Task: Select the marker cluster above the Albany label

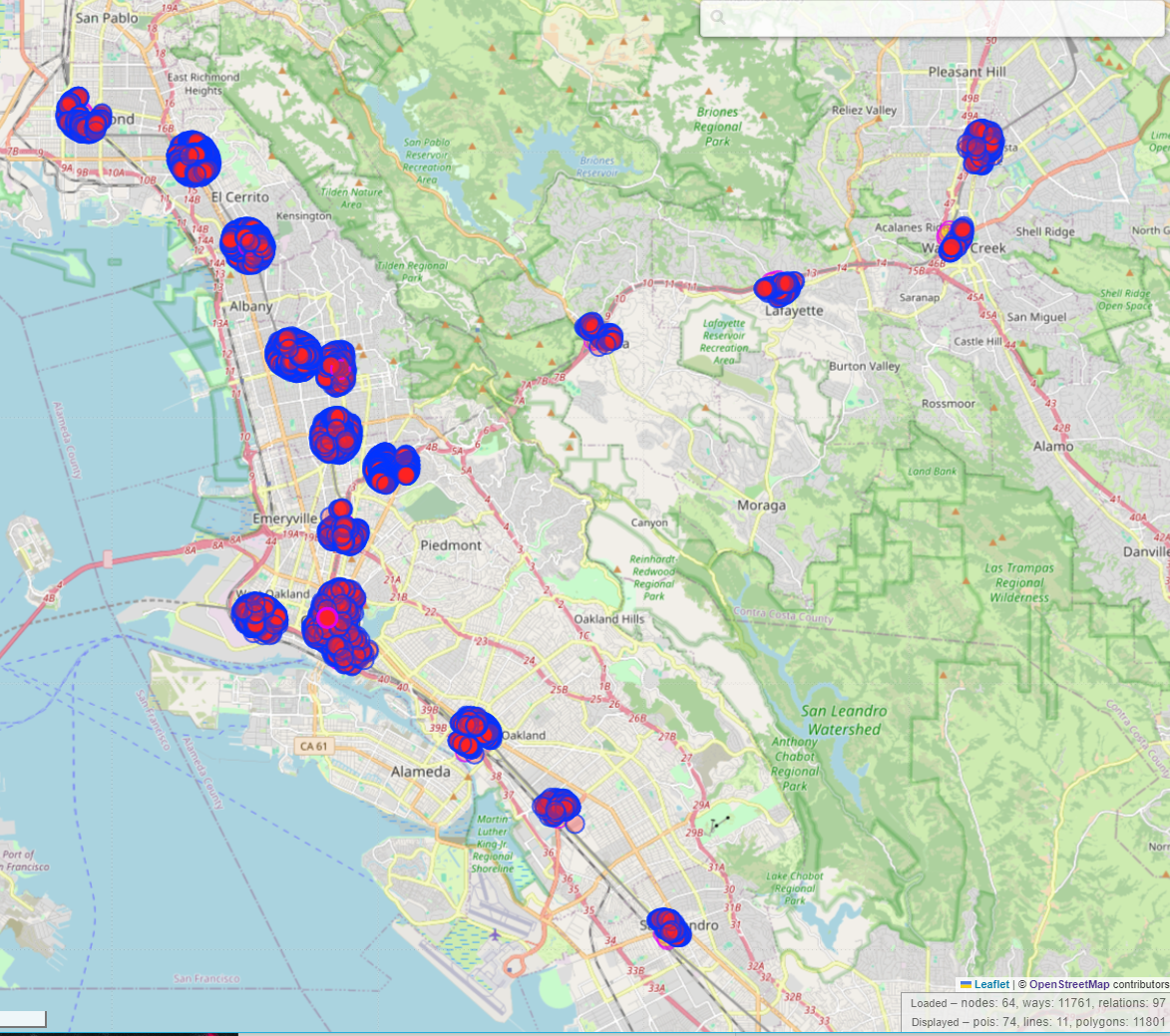Action: 247,245
